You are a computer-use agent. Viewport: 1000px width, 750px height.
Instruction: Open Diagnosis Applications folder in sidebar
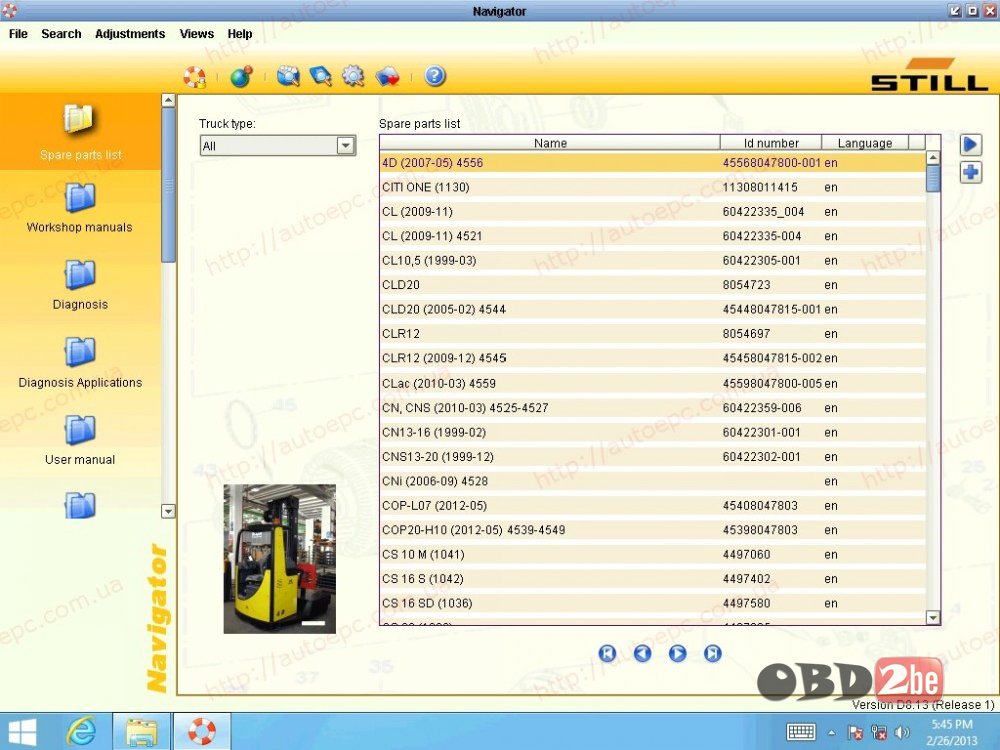coord(80,363)
